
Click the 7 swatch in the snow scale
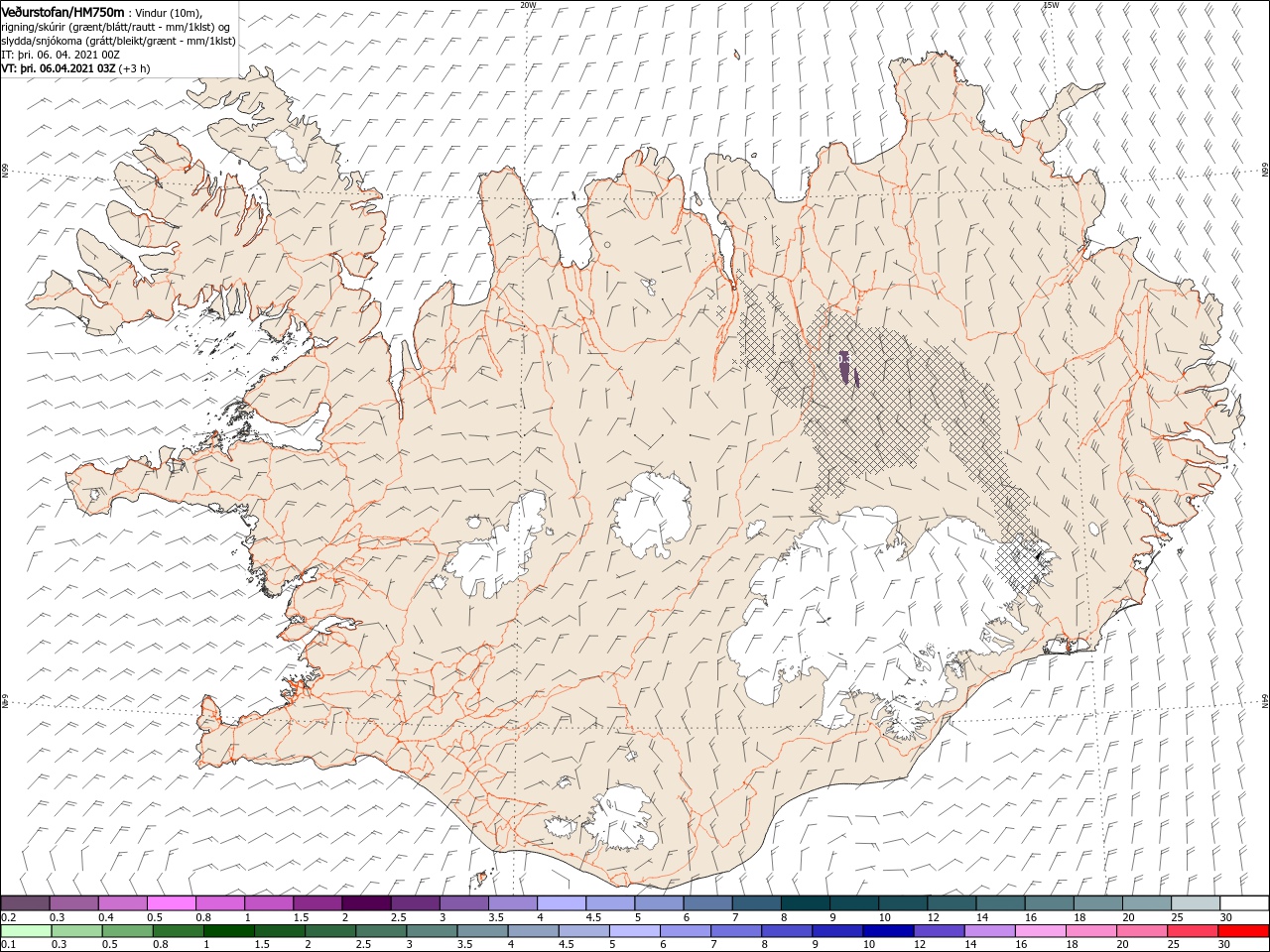[x=756, y=902]
